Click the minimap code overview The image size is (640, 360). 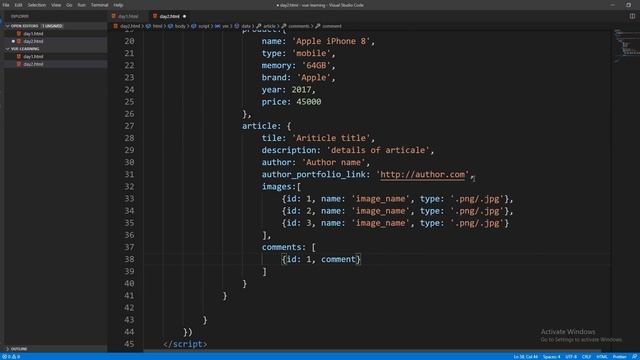click(626, 45)
